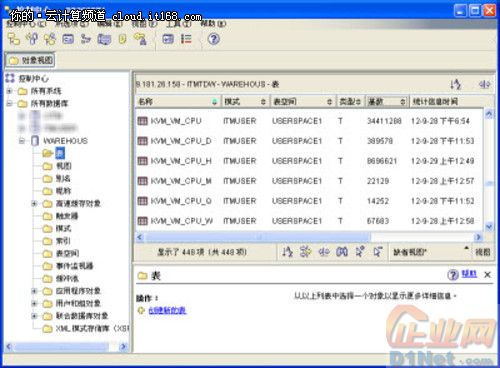Expand the 用户和组对象 folder

tap(34, 303)
